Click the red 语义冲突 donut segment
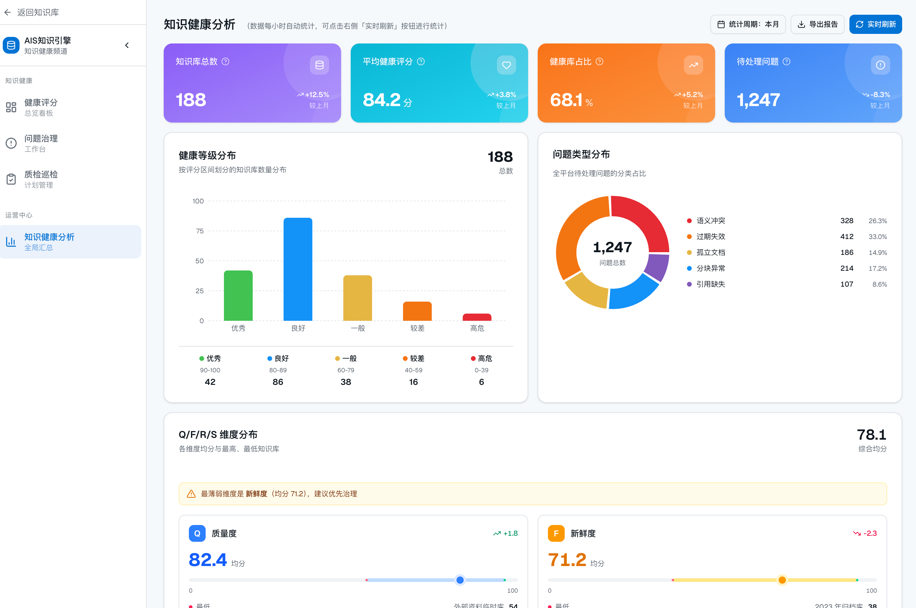The image size is (916, 608). (647, 219)
